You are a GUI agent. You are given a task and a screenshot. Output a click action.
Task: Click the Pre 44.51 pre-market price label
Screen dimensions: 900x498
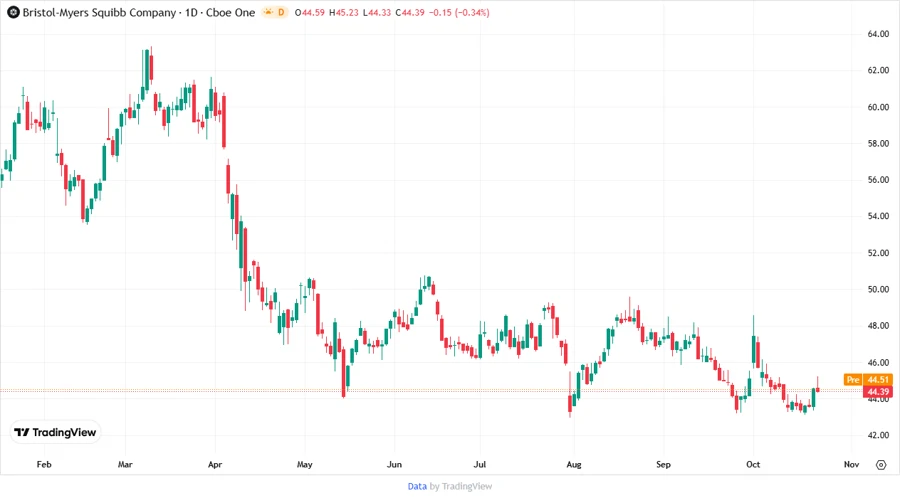click(868, 379)
